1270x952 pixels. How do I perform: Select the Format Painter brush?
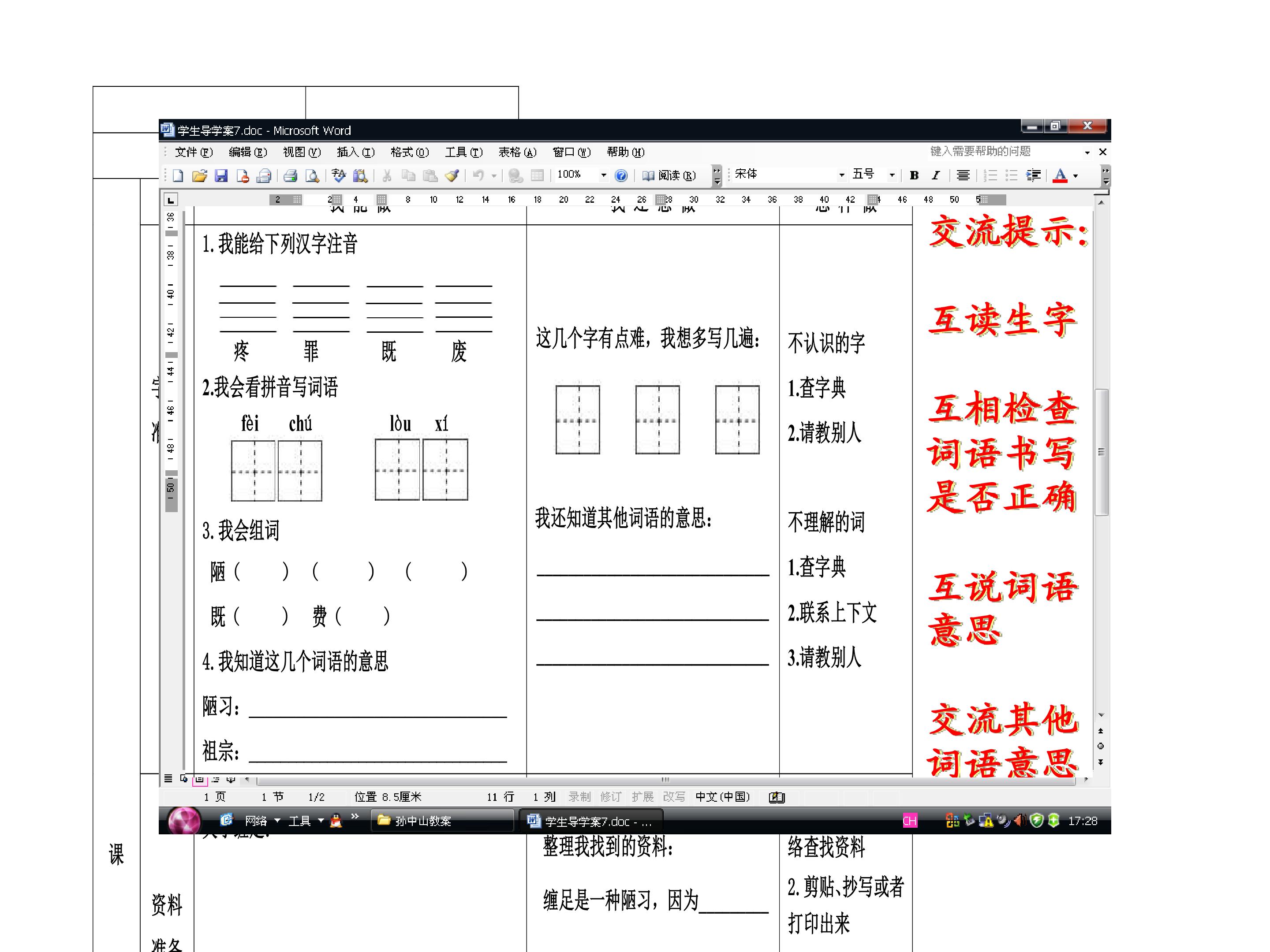pyautogui.click(x=452, y=175)
